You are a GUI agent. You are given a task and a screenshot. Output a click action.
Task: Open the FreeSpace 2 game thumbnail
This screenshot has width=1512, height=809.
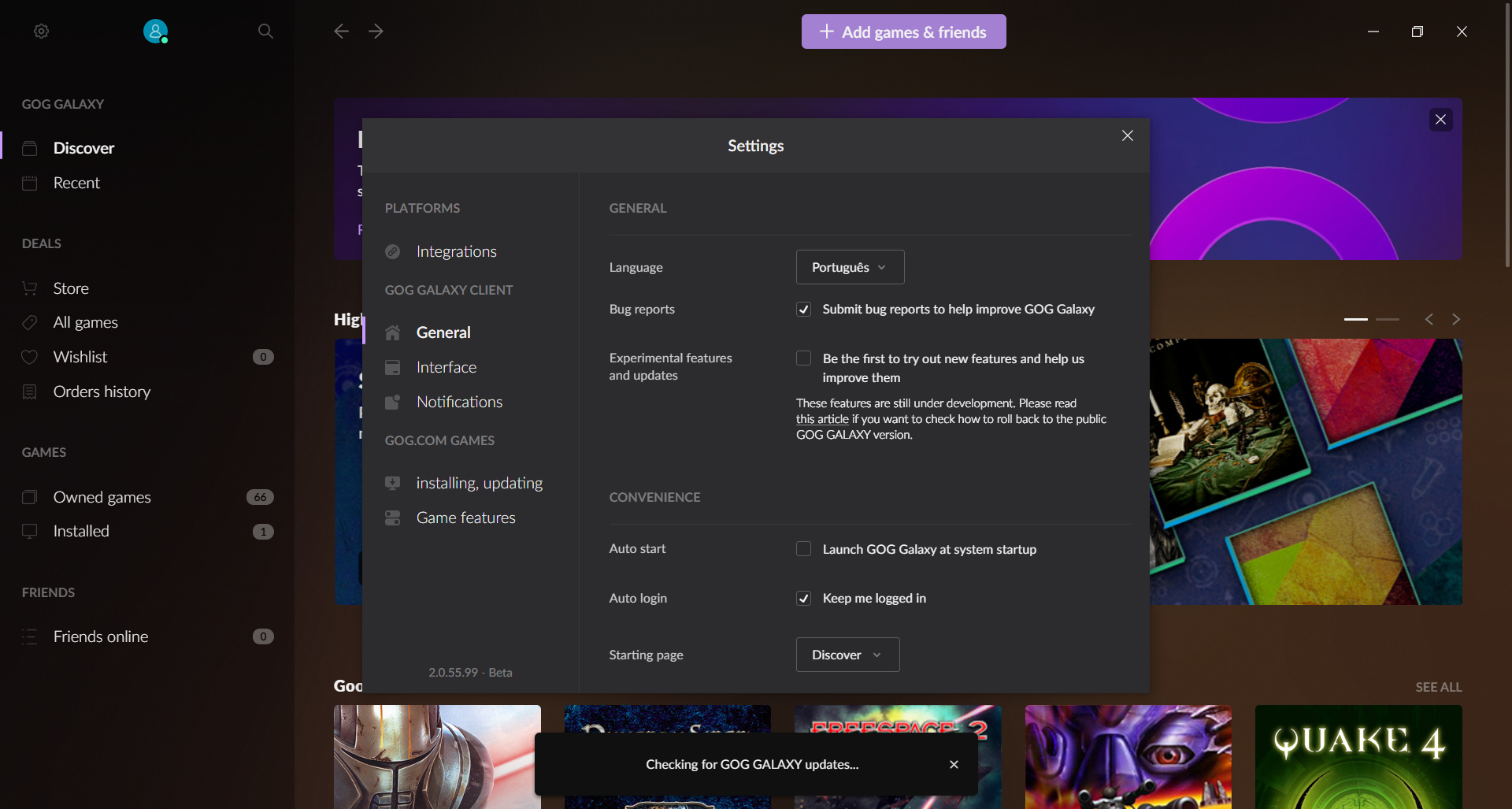pyautogui.click(x=898, y=718)
